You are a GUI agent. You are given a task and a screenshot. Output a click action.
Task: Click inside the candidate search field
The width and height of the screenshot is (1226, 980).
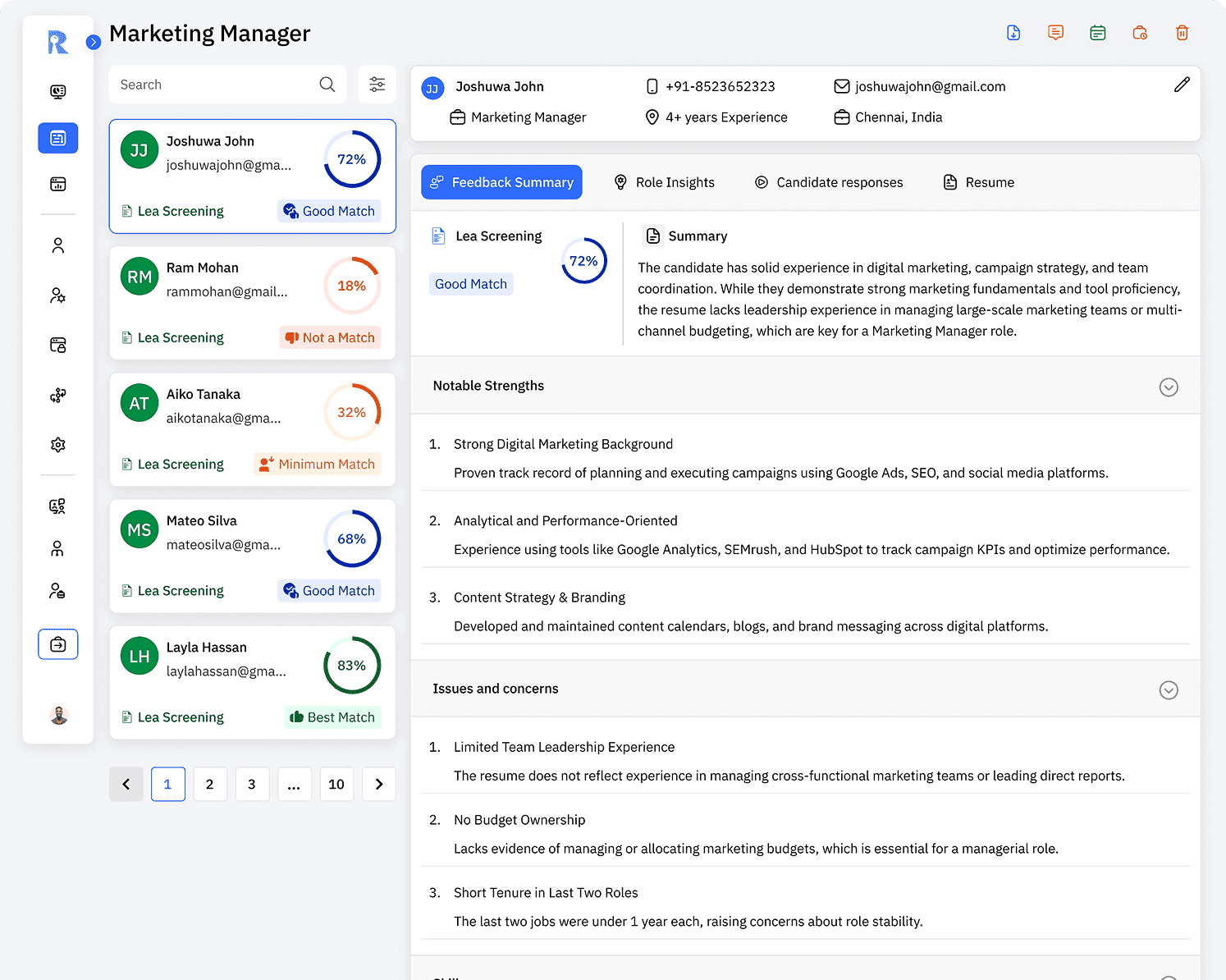[x=213, y=84]
